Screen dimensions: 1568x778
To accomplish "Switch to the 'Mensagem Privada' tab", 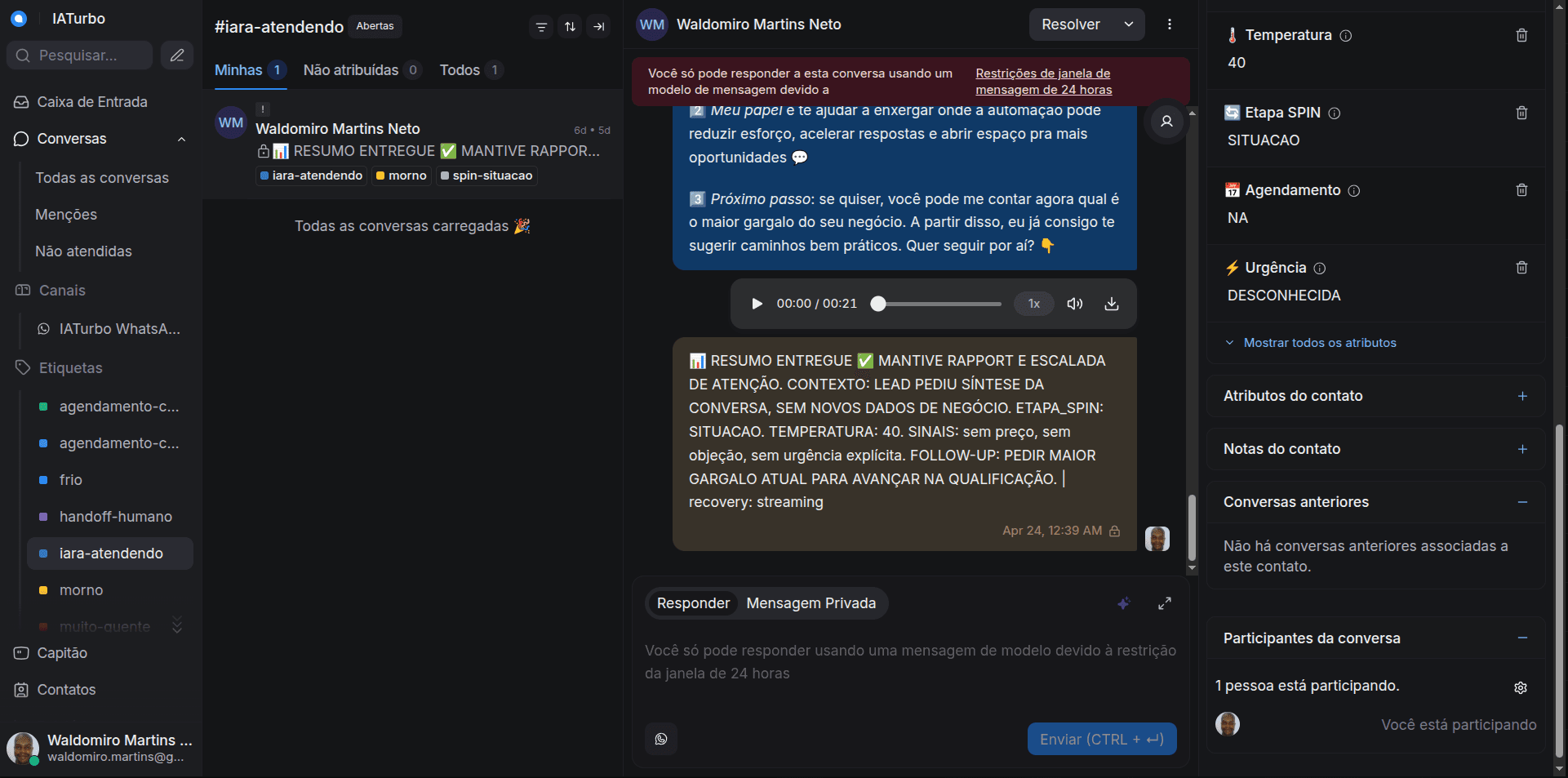I will pos(811,603).
